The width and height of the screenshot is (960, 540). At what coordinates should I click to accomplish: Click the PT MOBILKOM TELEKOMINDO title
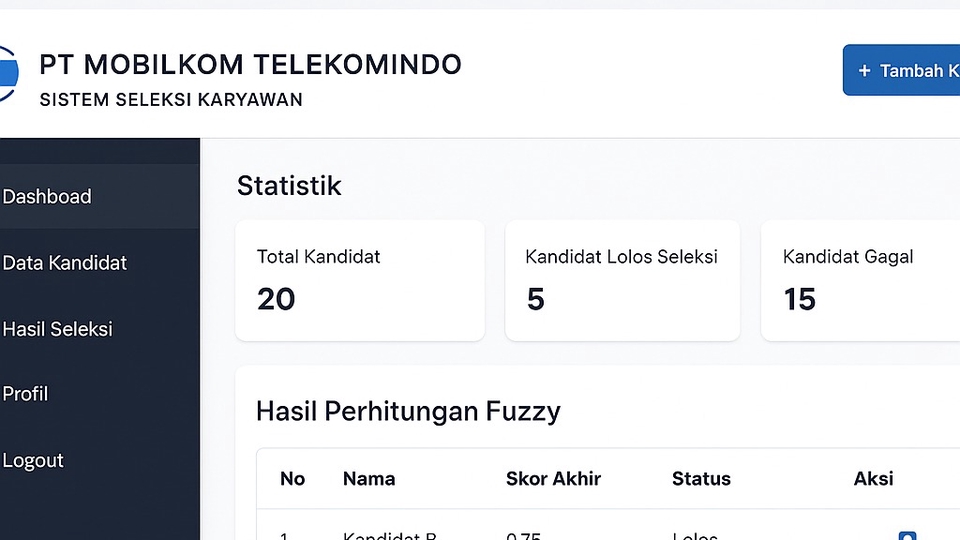pos(250,64)
